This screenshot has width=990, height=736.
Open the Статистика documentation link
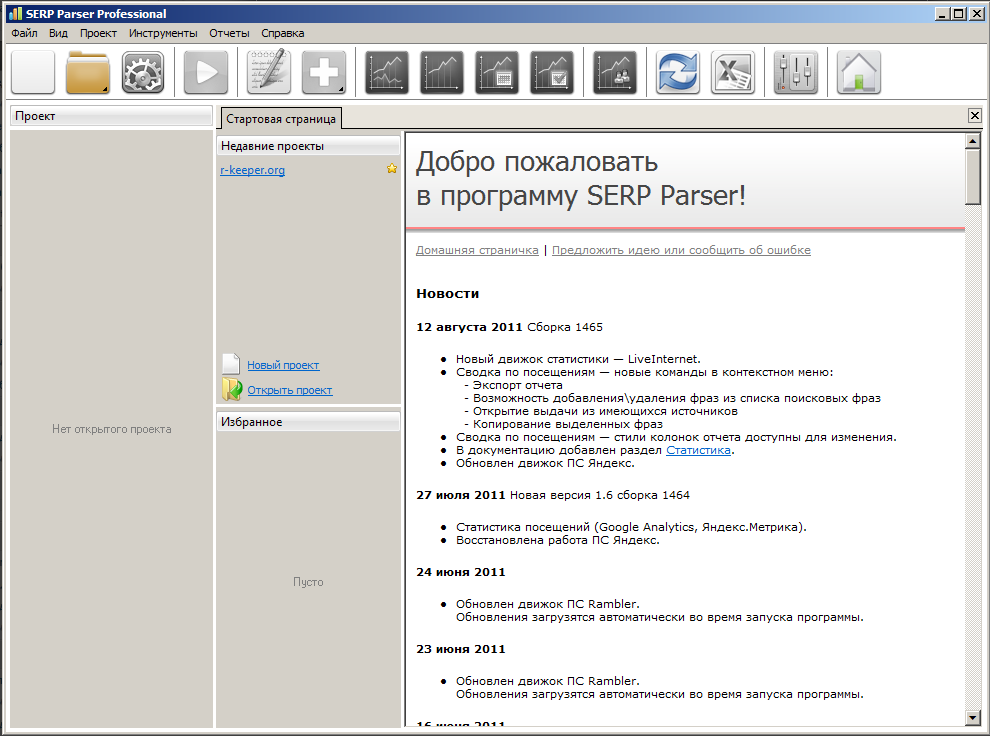(x=698, y=450)
